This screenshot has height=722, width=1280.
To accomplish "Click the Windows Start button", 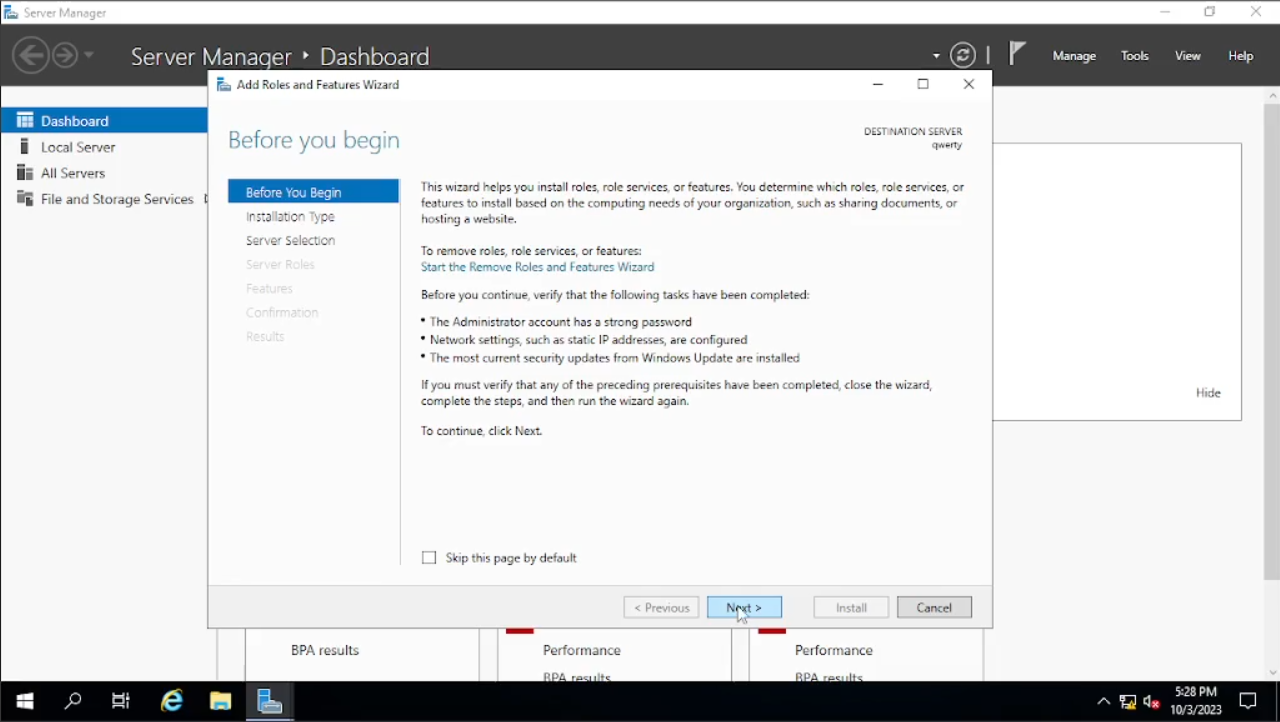I will tap(25, 701).
